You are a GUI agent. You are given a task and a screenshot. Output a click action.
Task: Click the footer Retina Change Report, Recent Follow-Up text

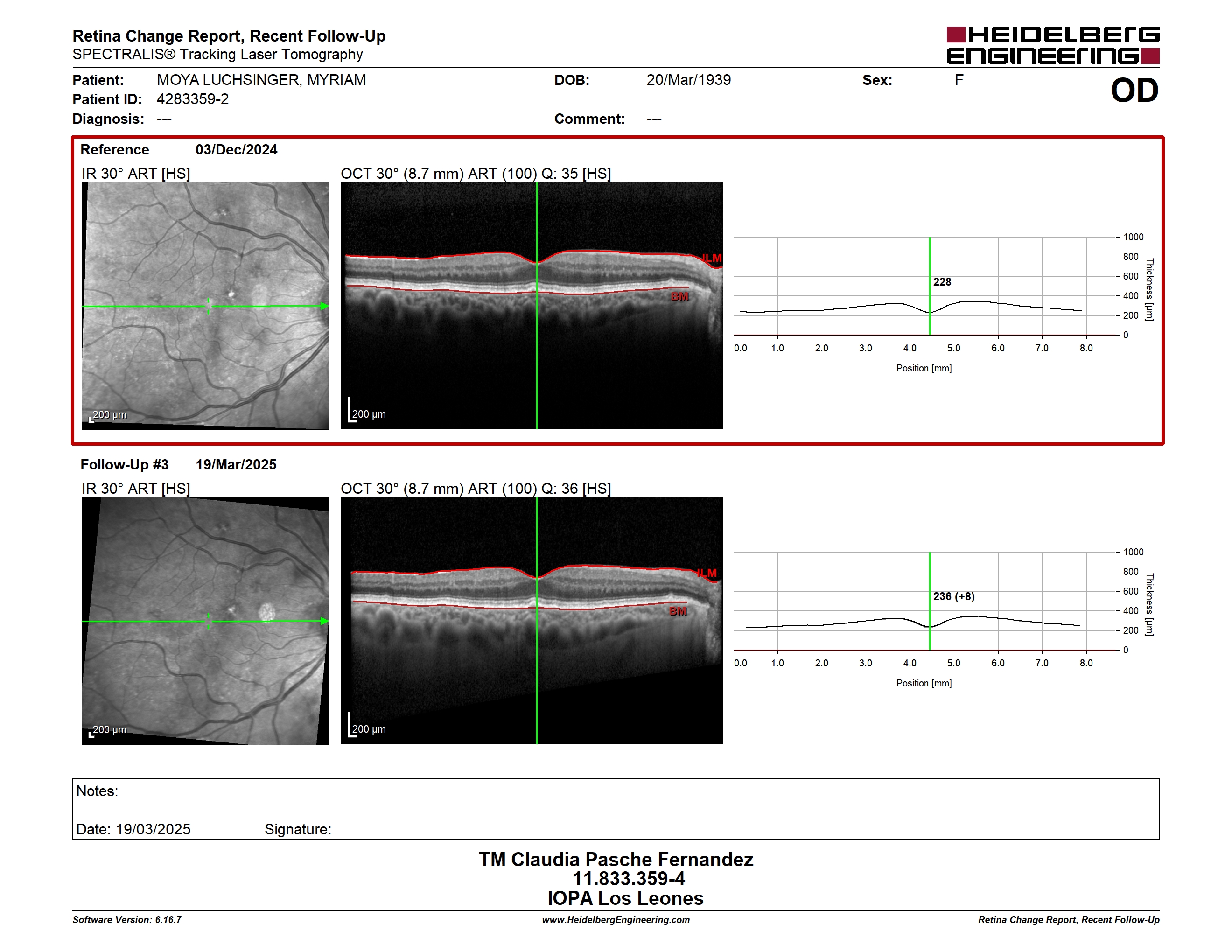click(x=1069, y=920)
